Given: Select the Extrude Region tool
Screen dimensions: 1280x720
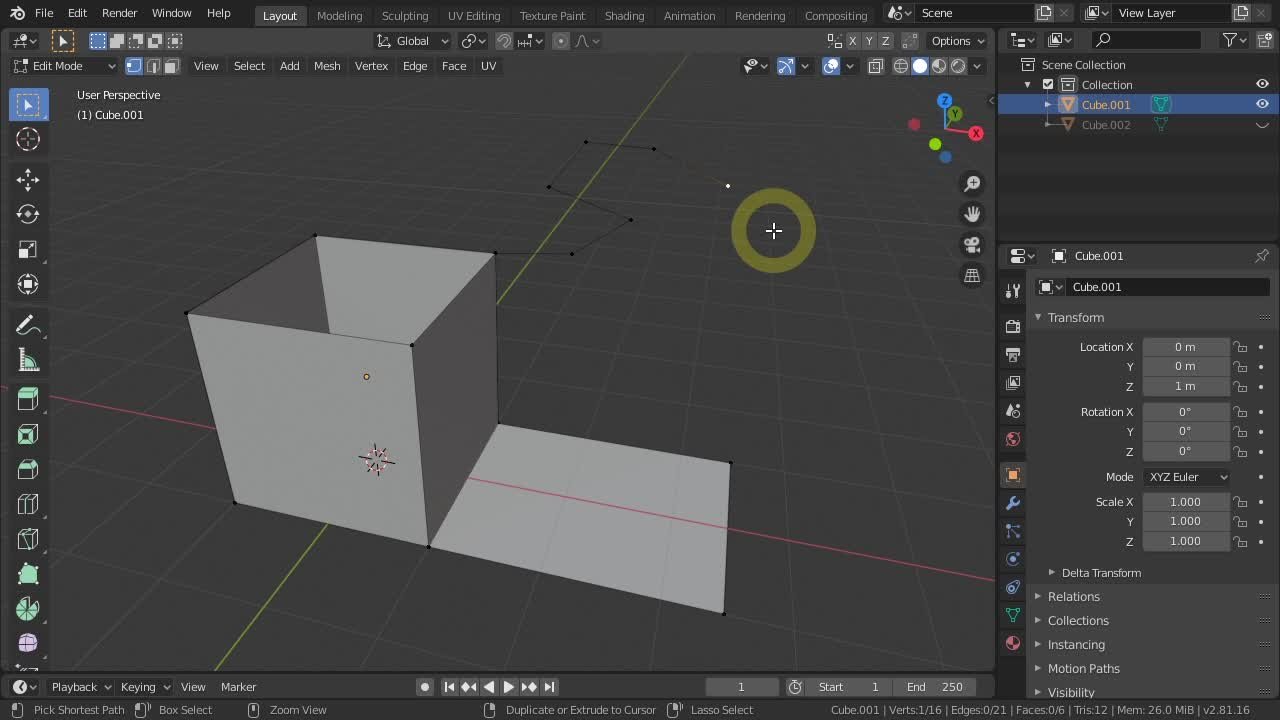Looking at the screenshot, I should pos(28,399).
